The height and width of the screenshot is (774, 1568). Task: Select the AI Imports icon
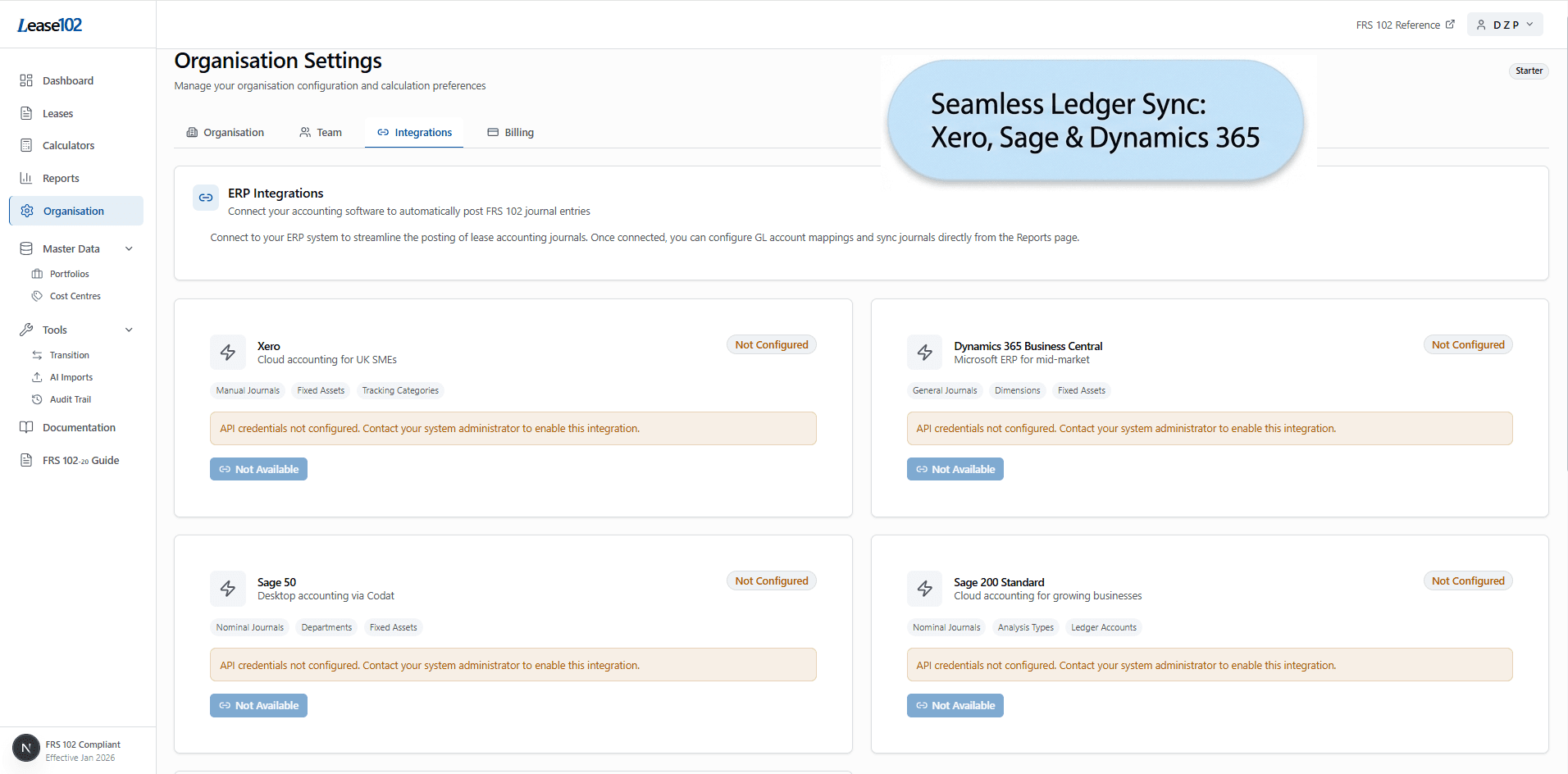pyautogui.click(x=37, y=376)
